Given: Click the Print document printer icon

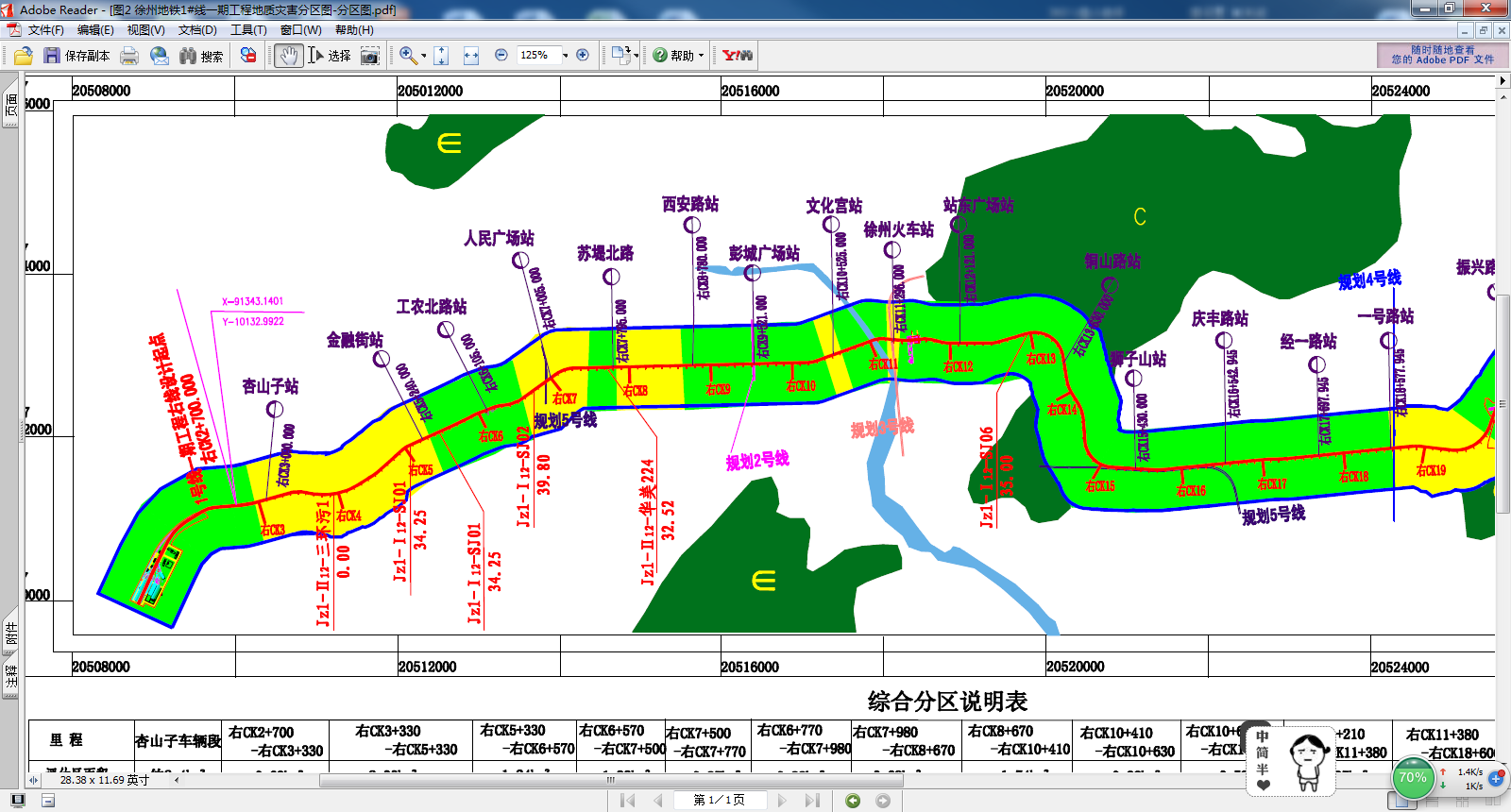Looking at the screenshot, I should (129, 56).
